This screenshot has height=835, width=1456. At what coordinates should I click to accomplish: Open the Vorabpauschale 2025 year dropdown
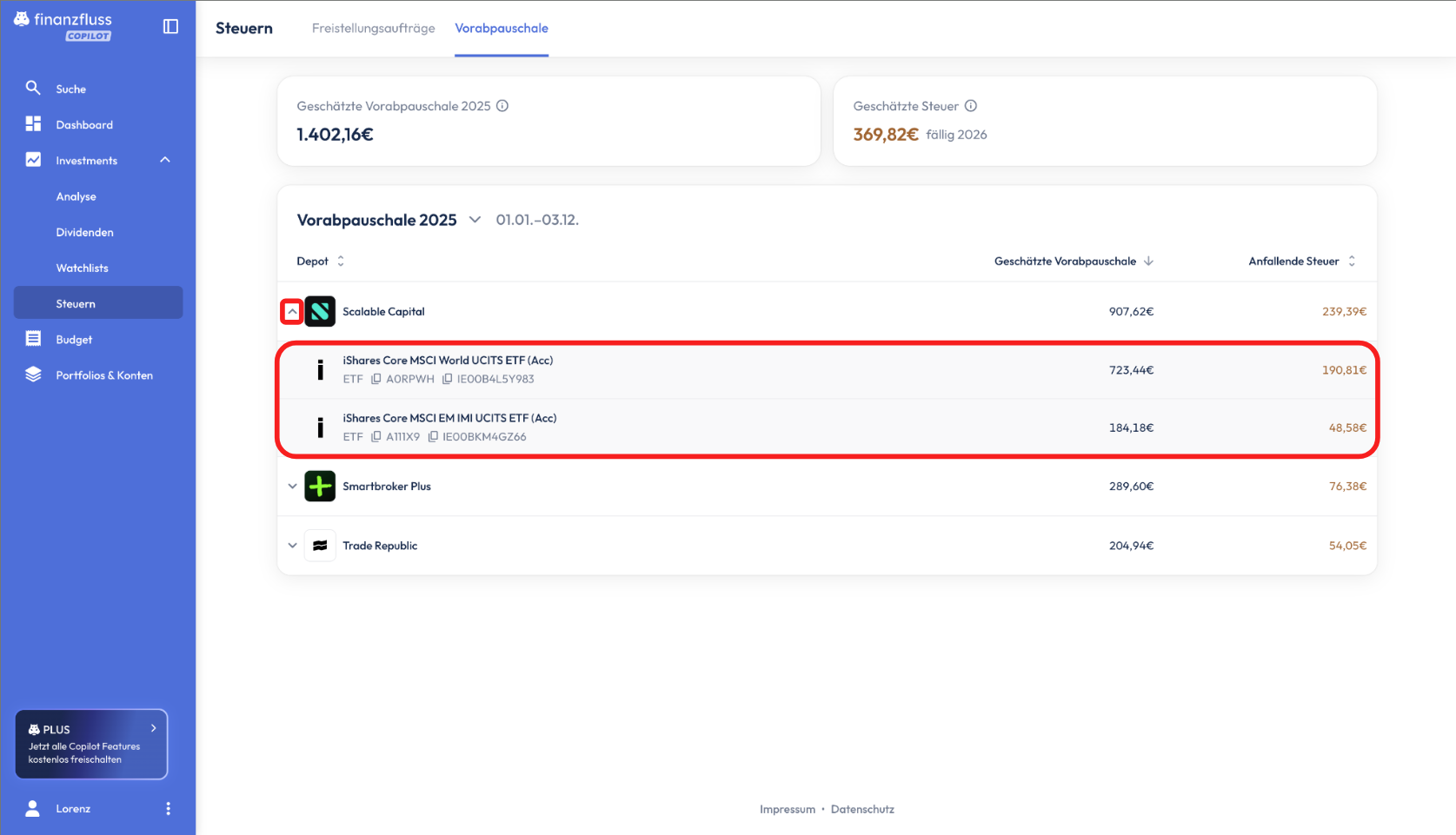coord(475,220)
